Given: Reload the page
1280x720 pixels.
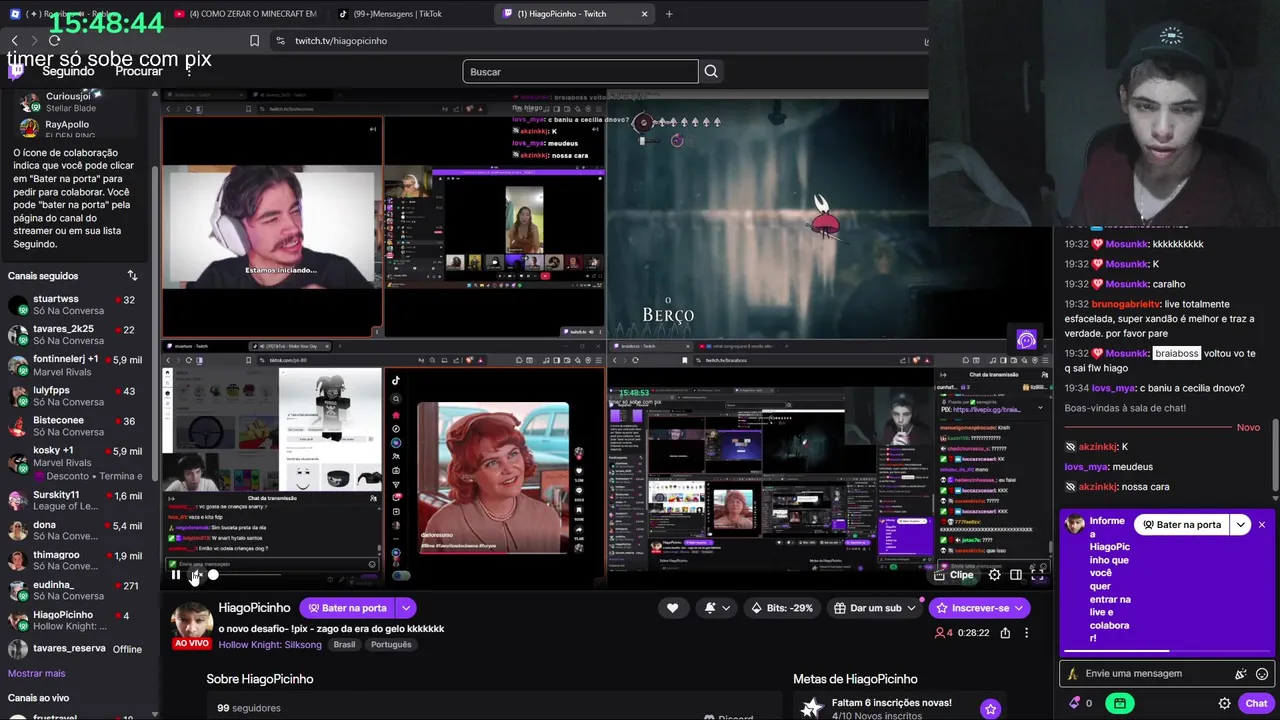Looking at the screenshot, I should (54, 41).
